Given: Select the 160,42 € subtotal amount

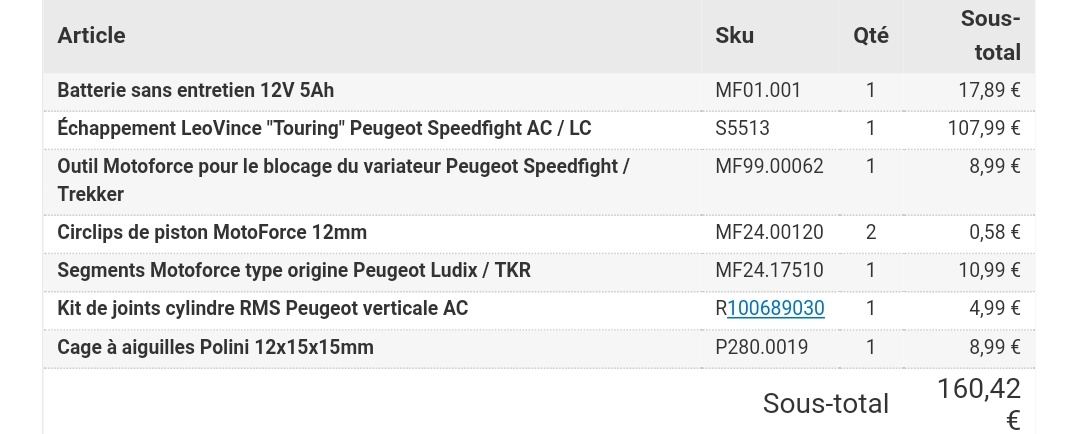Looking at the screenshot, I should pos(979,404).
